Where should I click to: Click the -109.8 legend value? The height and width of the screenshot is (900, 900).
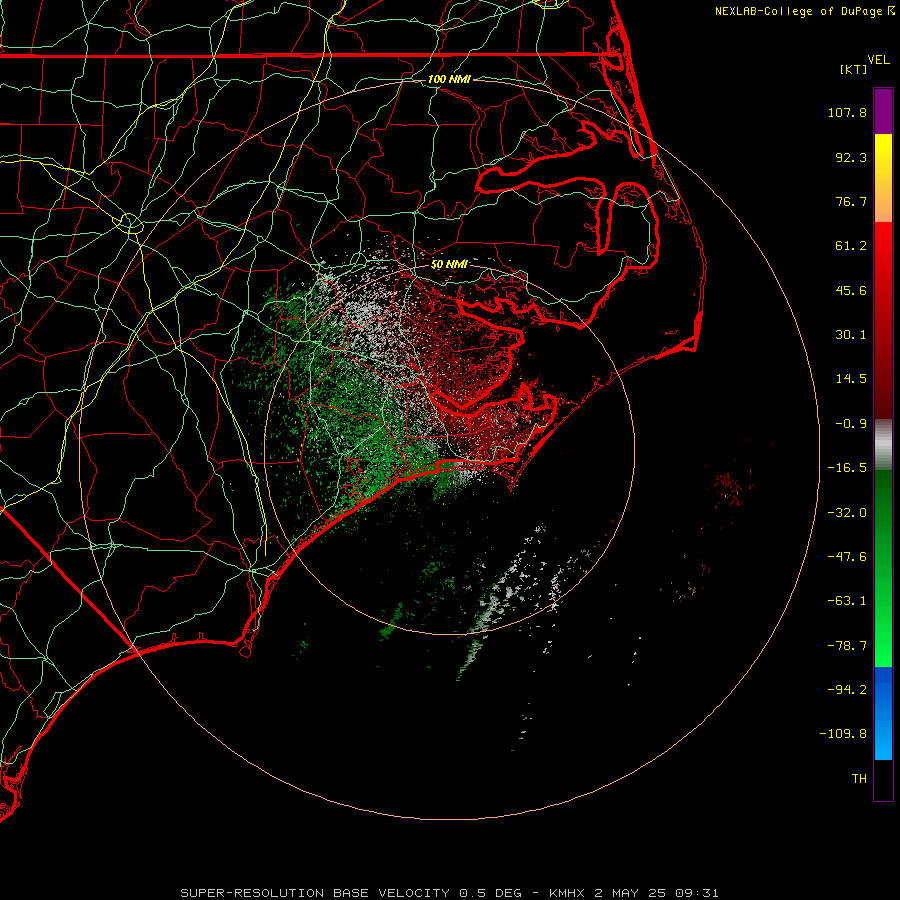click(843, 734)
